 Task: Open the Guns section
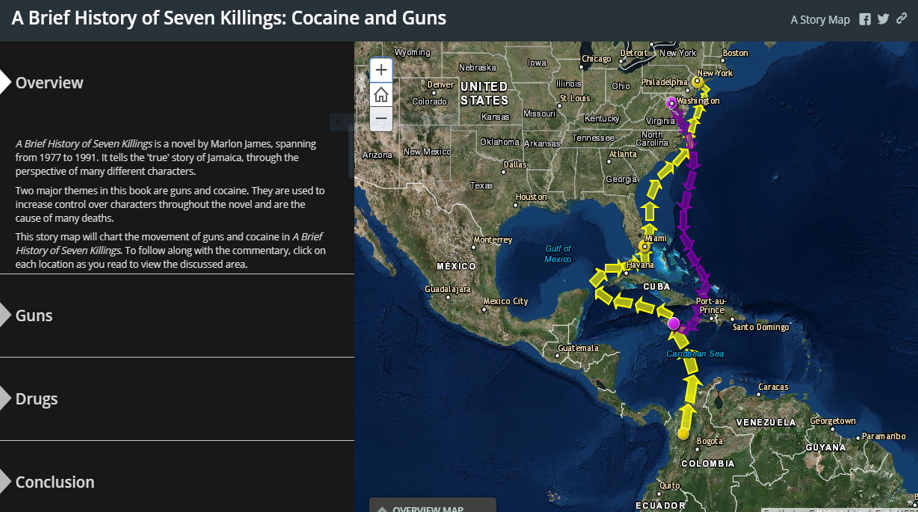33,315
